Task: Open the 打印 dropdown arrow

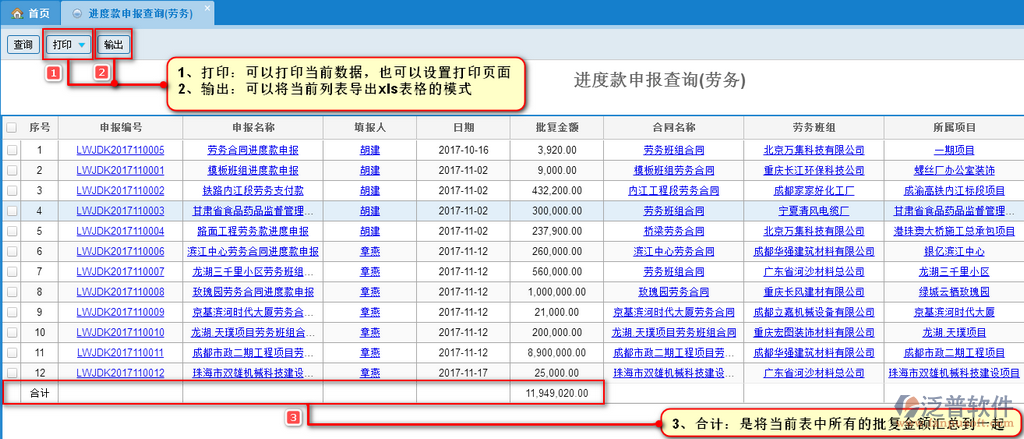Action: (81, 45)
